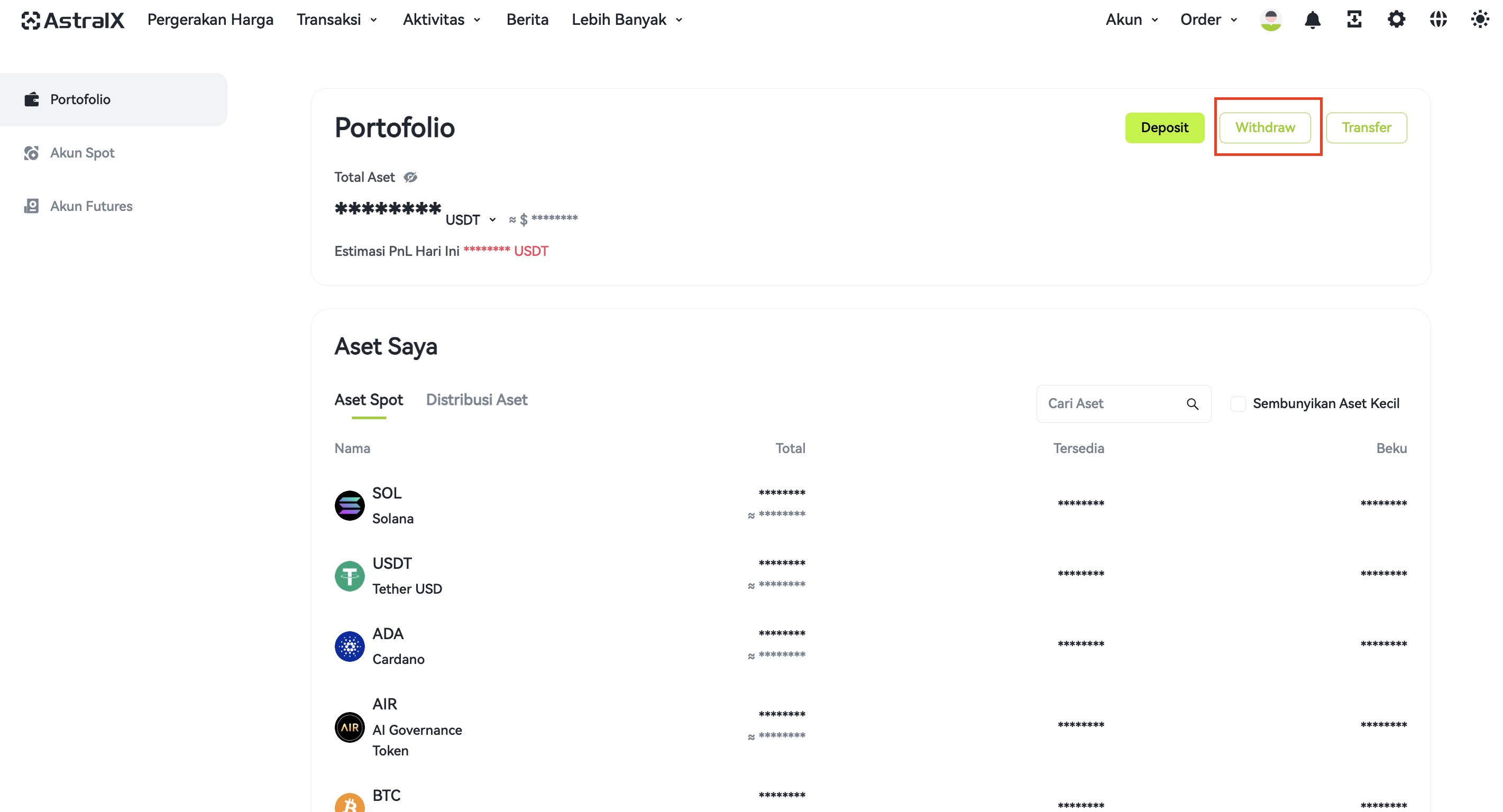The image size is (1503, 812).
Task: Expand the USDT currency dropdown
Action: click(470, 220)
